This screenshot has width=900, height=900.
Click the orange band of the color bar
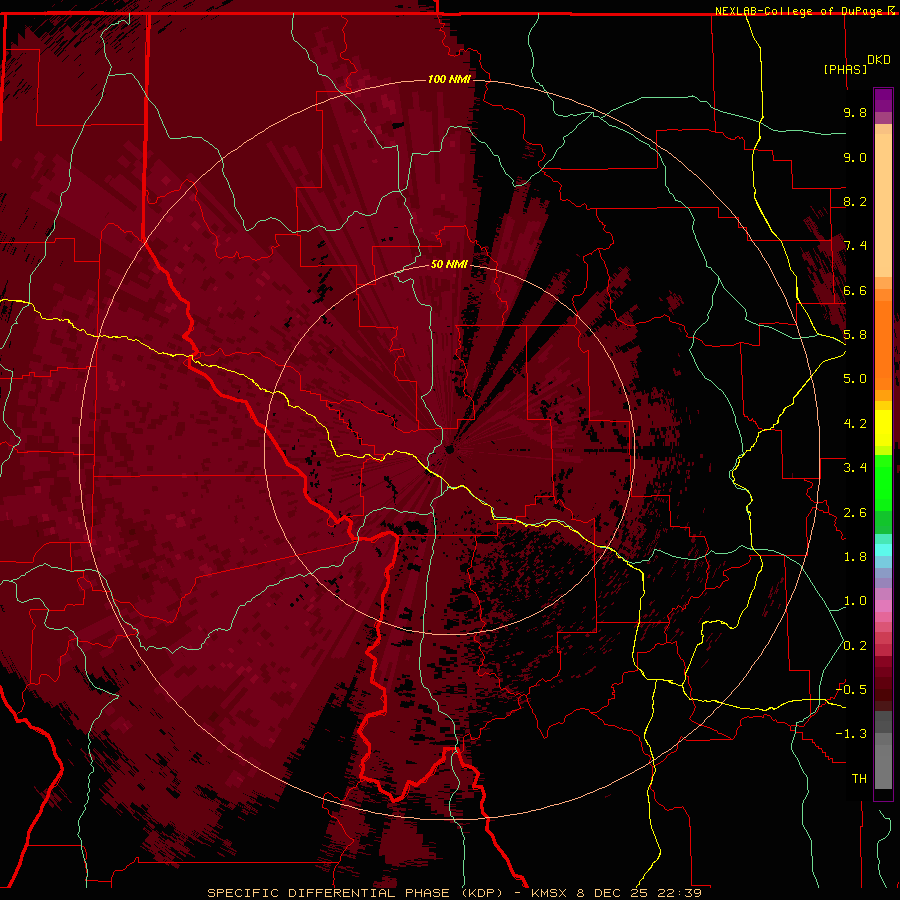(x=883, y=344)
